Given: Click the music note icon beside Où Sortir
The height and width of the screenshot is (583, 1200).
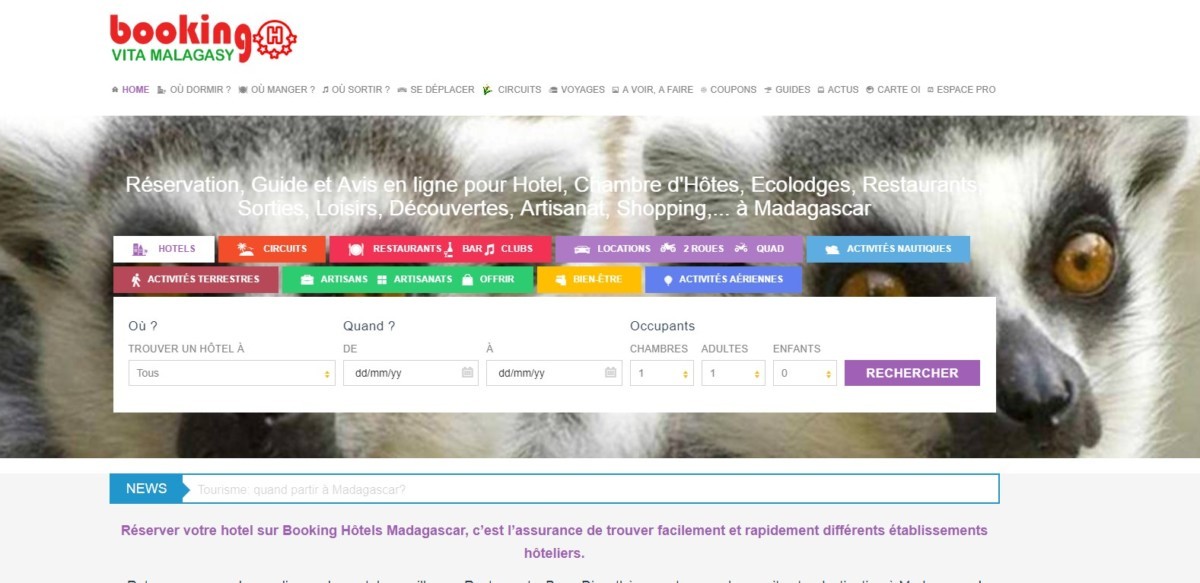Looking at the screenshot, I should (325, 90).
